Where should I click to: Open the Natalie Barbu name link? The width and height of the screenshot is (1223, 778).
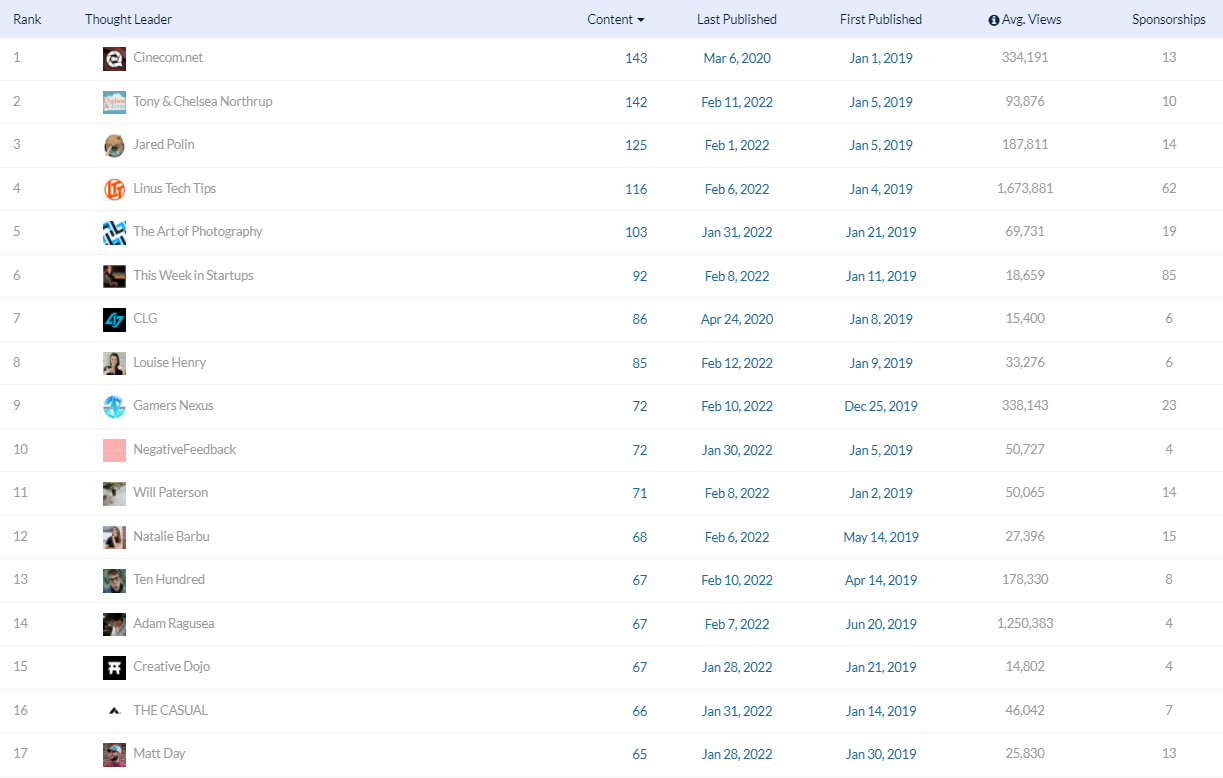[172, 536]
